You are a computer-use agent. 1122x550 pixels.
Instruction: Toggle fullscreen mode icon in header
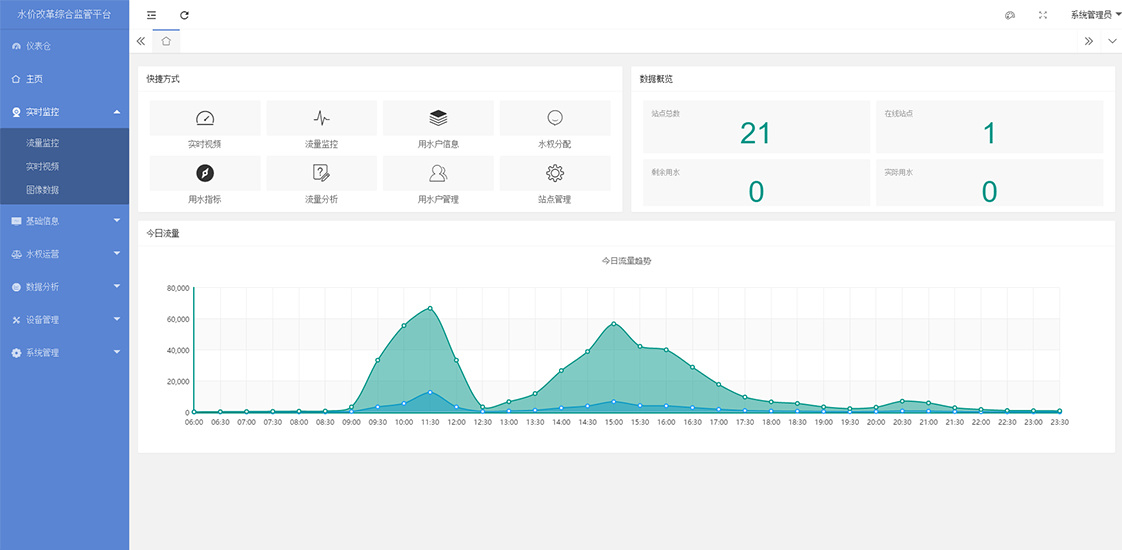tap(1043, 15)
